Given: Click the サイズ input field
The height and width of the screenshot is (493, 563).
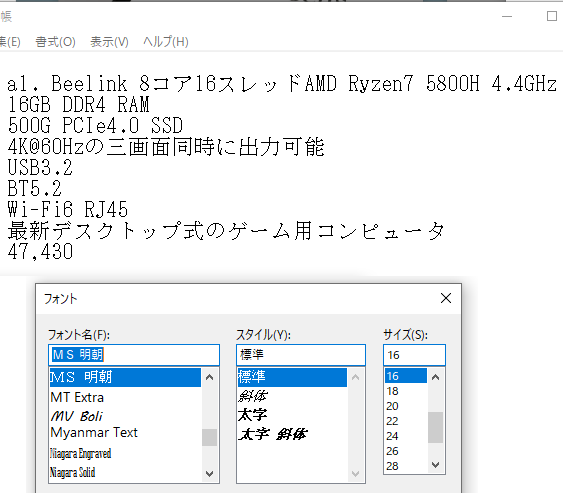Looking at the screenshot, I should [x=414, y=355].
